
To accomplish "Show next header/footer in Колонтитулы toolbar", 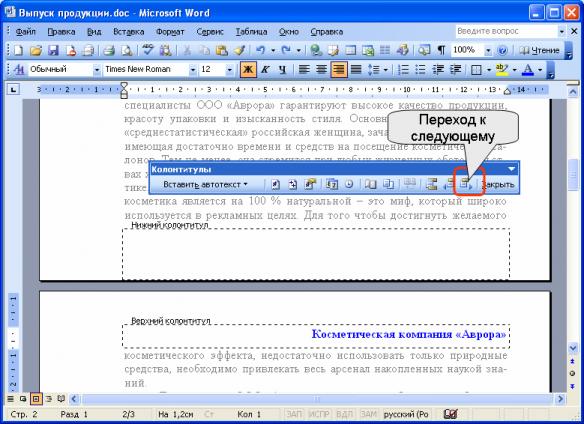I will click(466, 184).
